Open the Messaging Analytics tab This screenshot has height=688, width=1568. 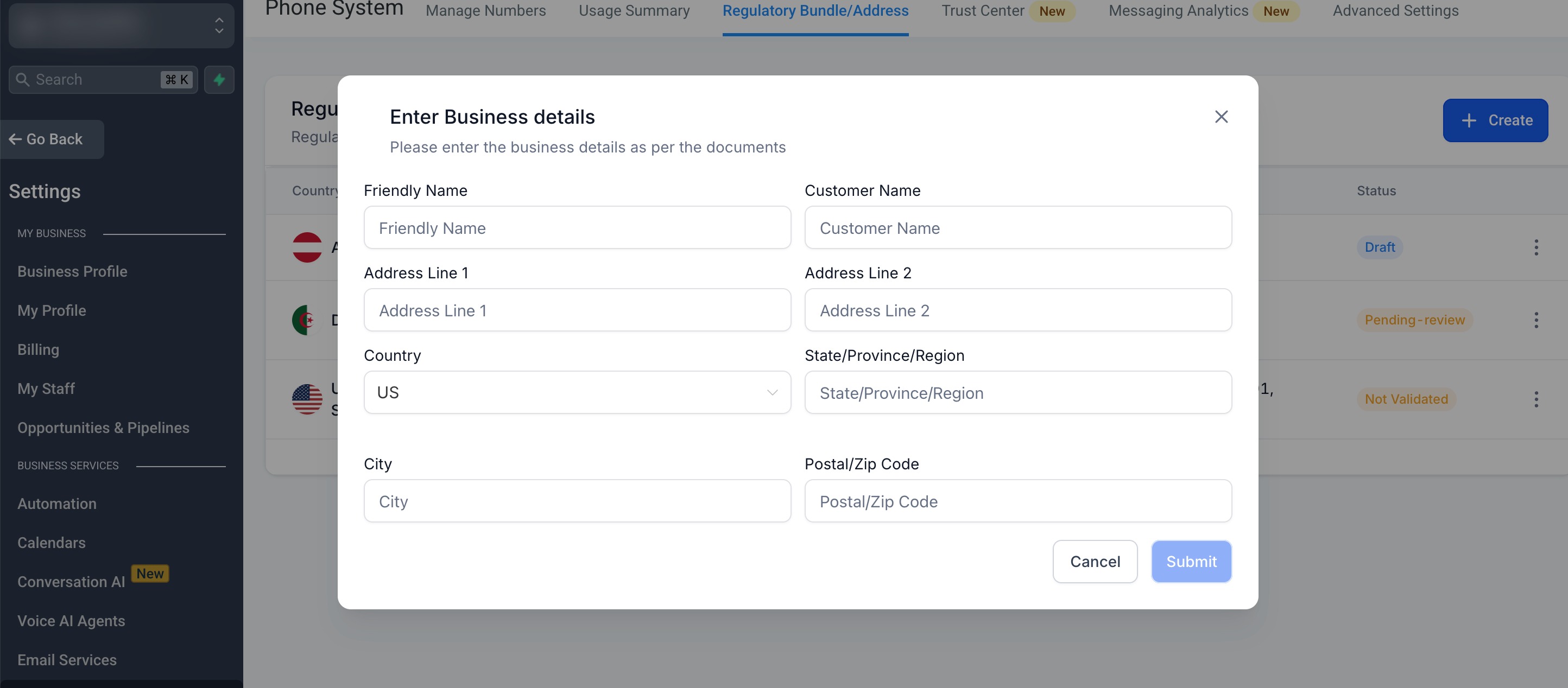[1178, 11]
